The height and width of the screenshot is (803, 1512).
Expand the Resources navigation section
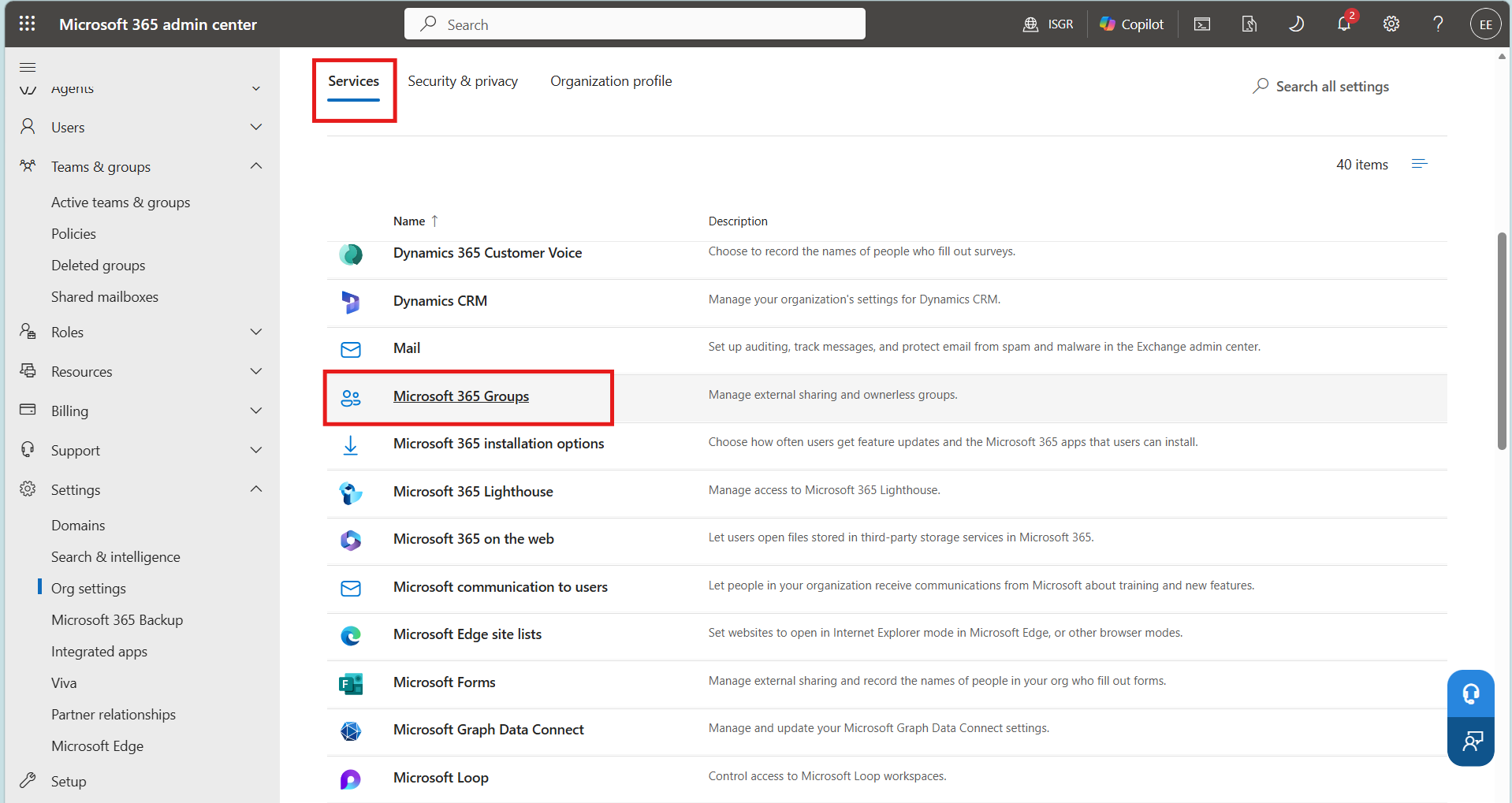pyautogui.click(x=142, y=371)
